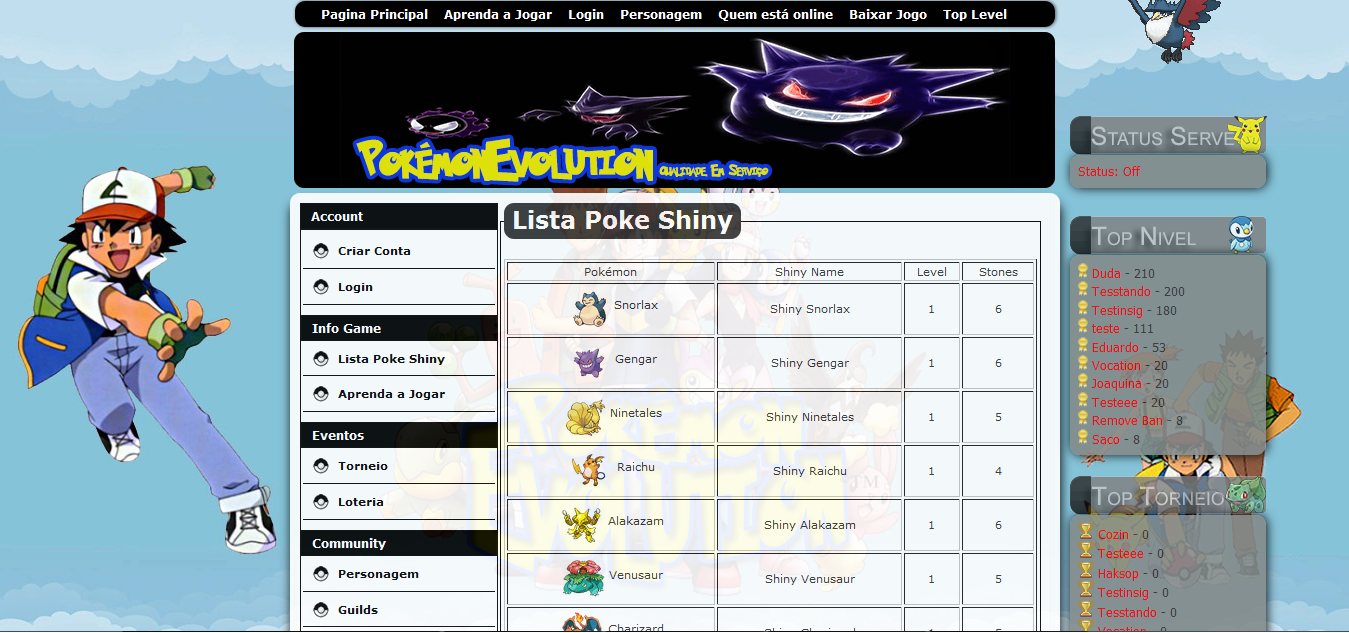Click the Shiny Gengar name cell
The height and width of the screenshot is (633, 1349).
tap(810, 363)
